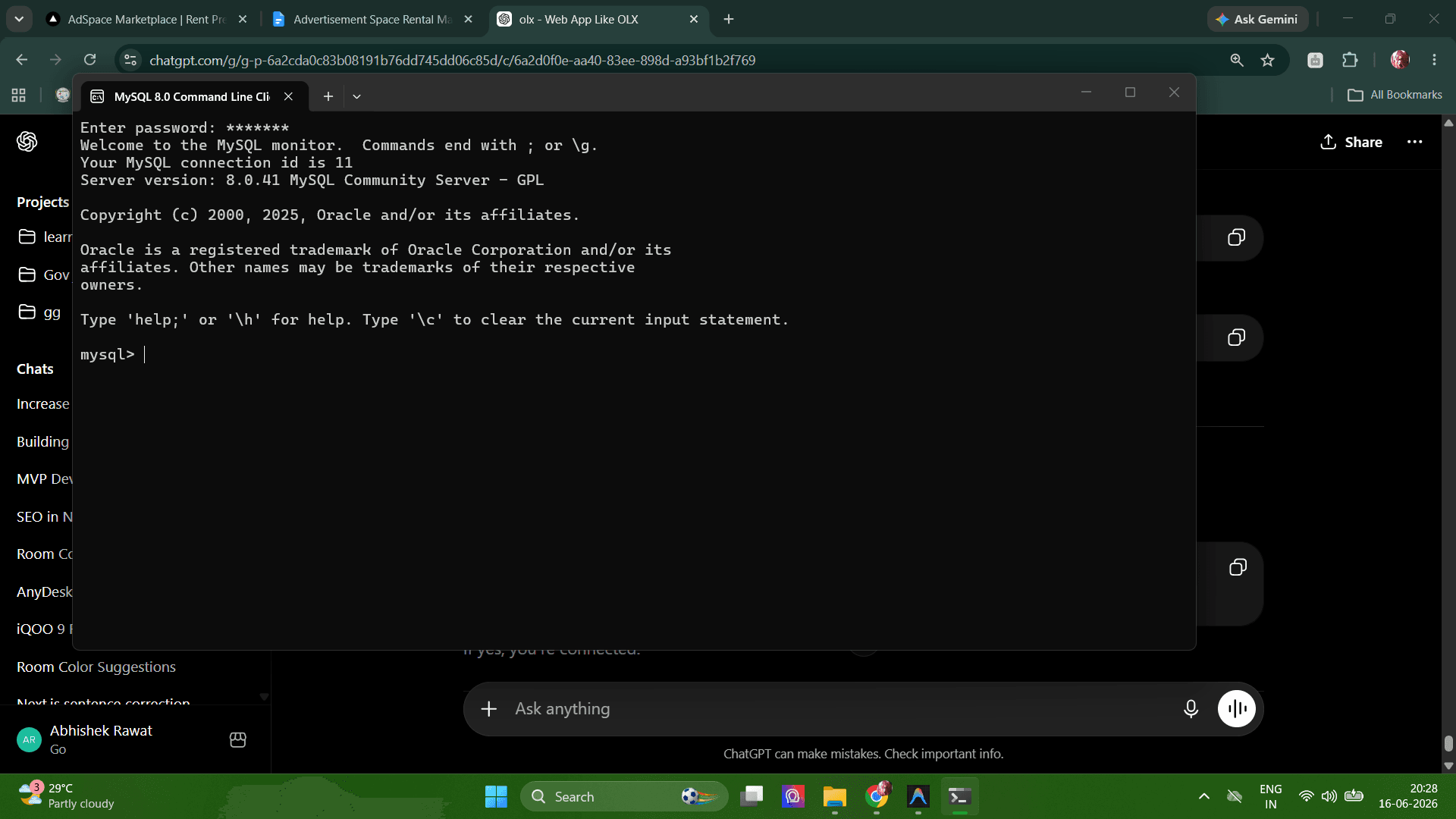The height and width of the screenshot is (819, 1456).
Task: Go back to the previous page
Action: pos(21,60)
